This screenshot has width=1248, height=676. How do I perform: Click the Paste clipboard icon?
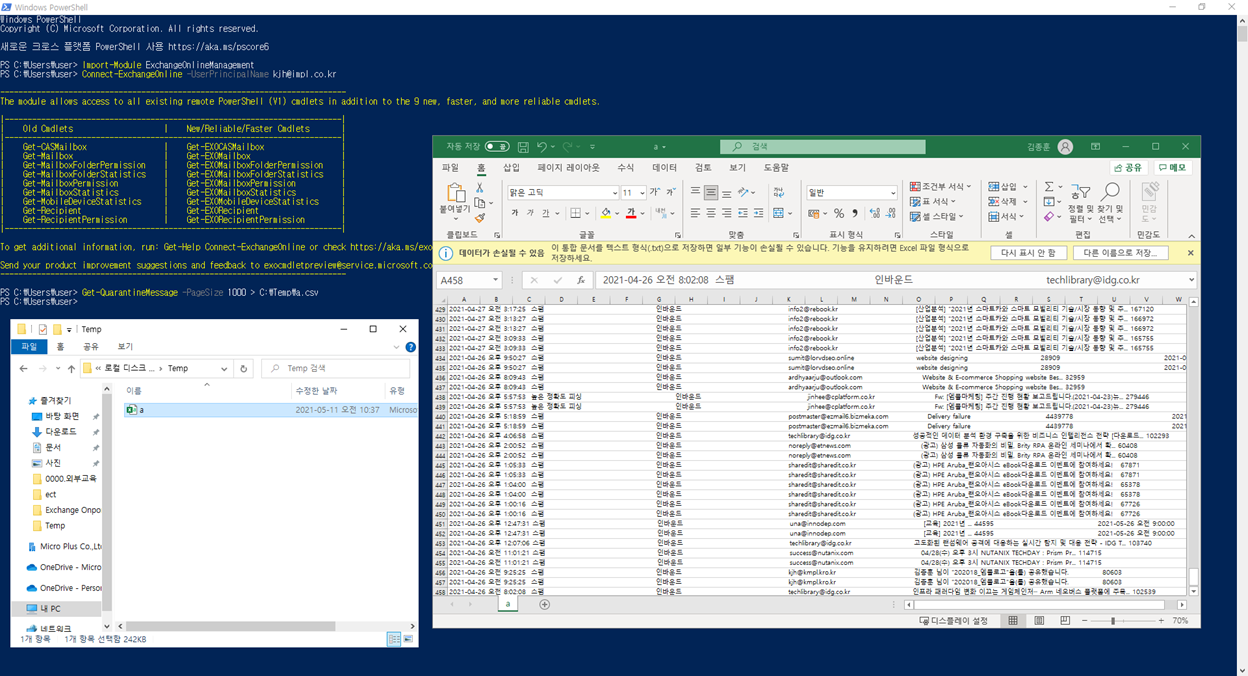tap(455, 192)
